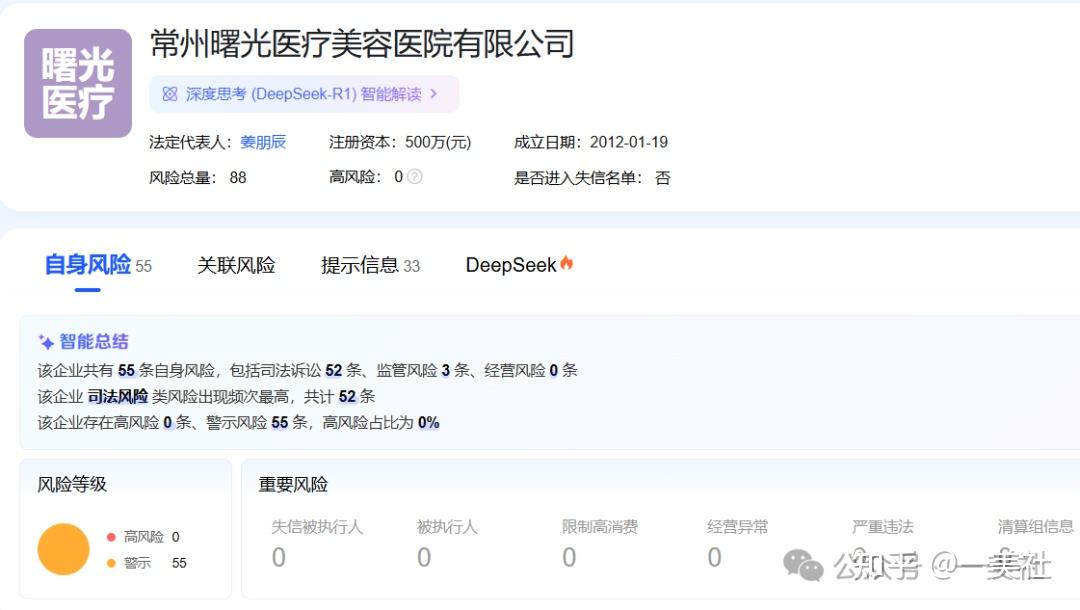The height and width of the screenshot is (610, 1080).
Task: Click the 司法风险 highlighted text in summary
Action: 118,397
